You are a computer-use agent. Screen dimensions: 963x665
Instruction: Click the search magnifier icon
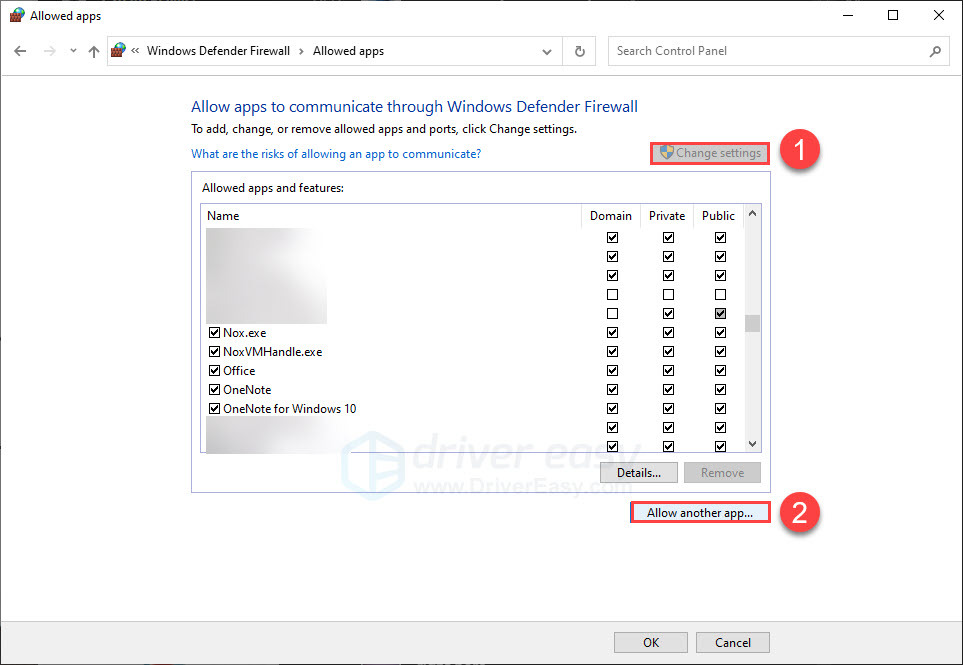(935, 52)
